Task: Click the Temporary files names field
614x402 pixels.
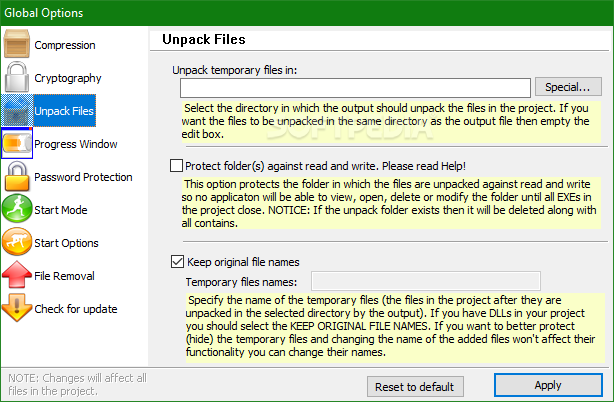Action: 426,281
